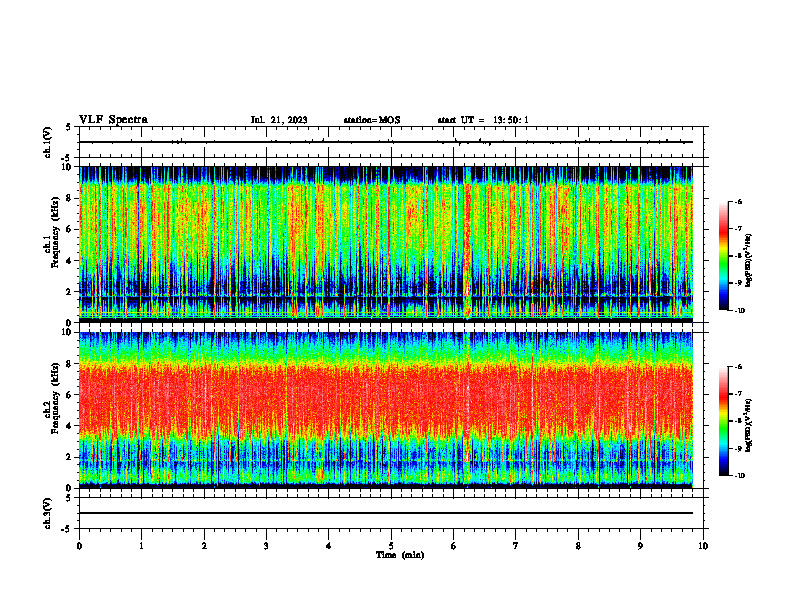Screen dimensions: 792x612
Task: Click time axis tick label "4"
Action: click(329, 546)
